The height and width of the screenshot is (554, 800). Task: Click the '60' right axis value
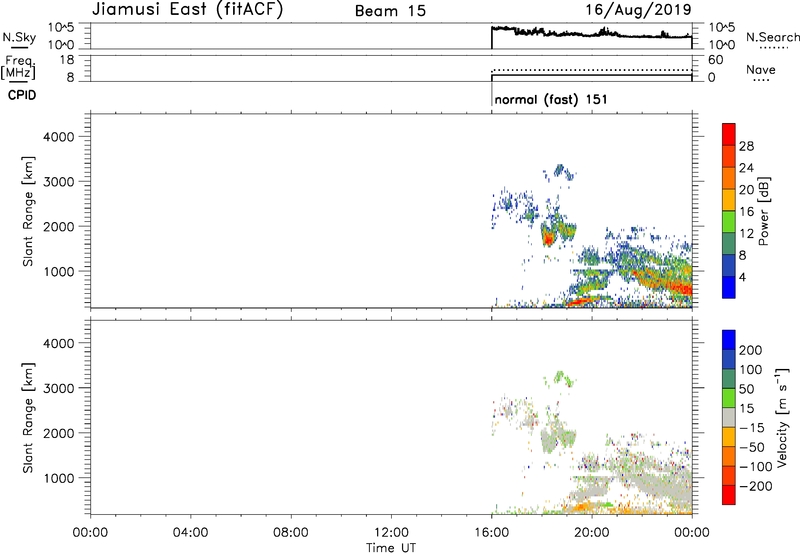coord(715,60)
